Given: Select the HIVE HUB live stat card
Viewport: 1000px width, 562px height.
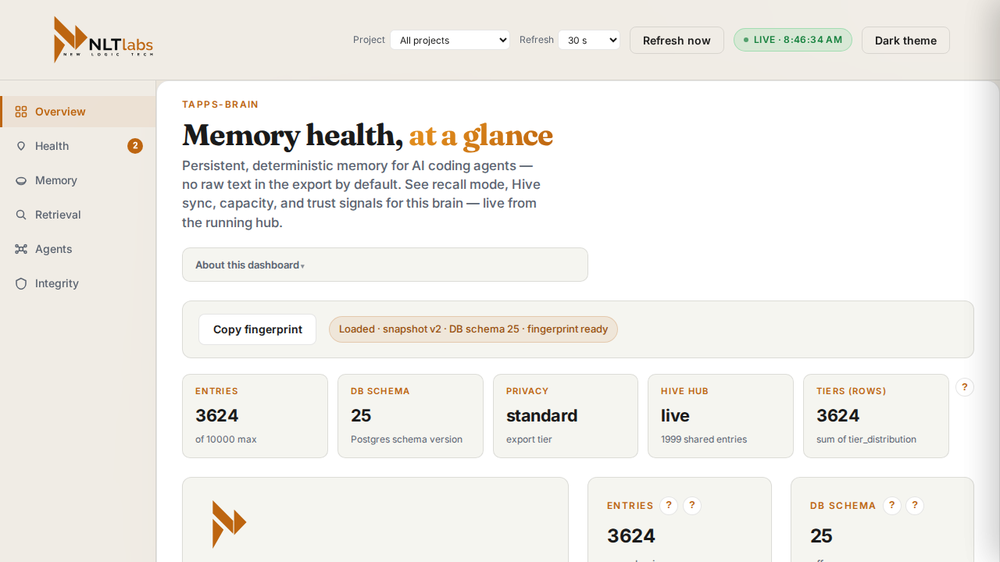Looking at the screenshot, I should click(721, 416).
